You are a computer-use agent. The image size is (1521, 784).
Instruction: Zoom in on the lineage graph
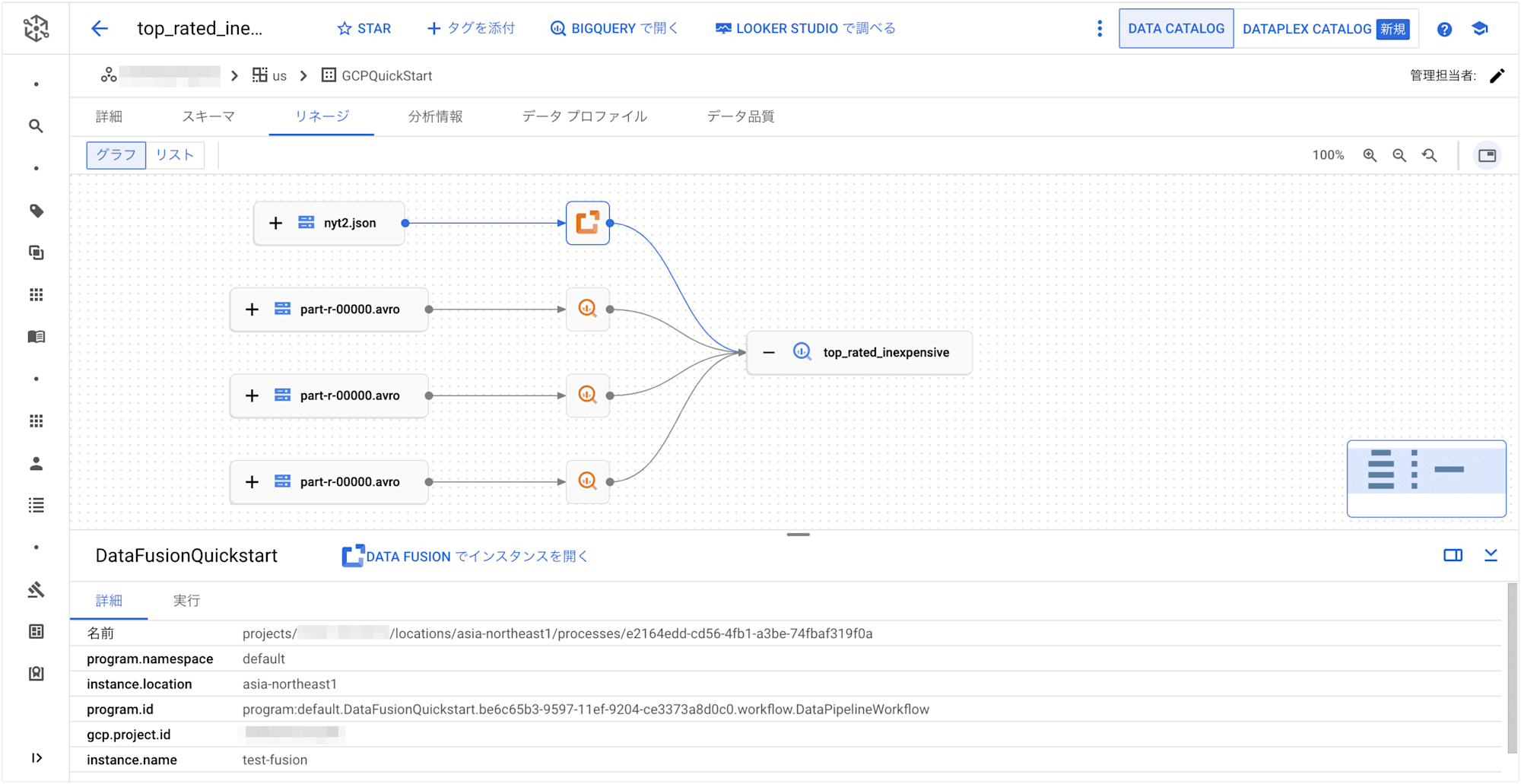tap(1370, 155)
